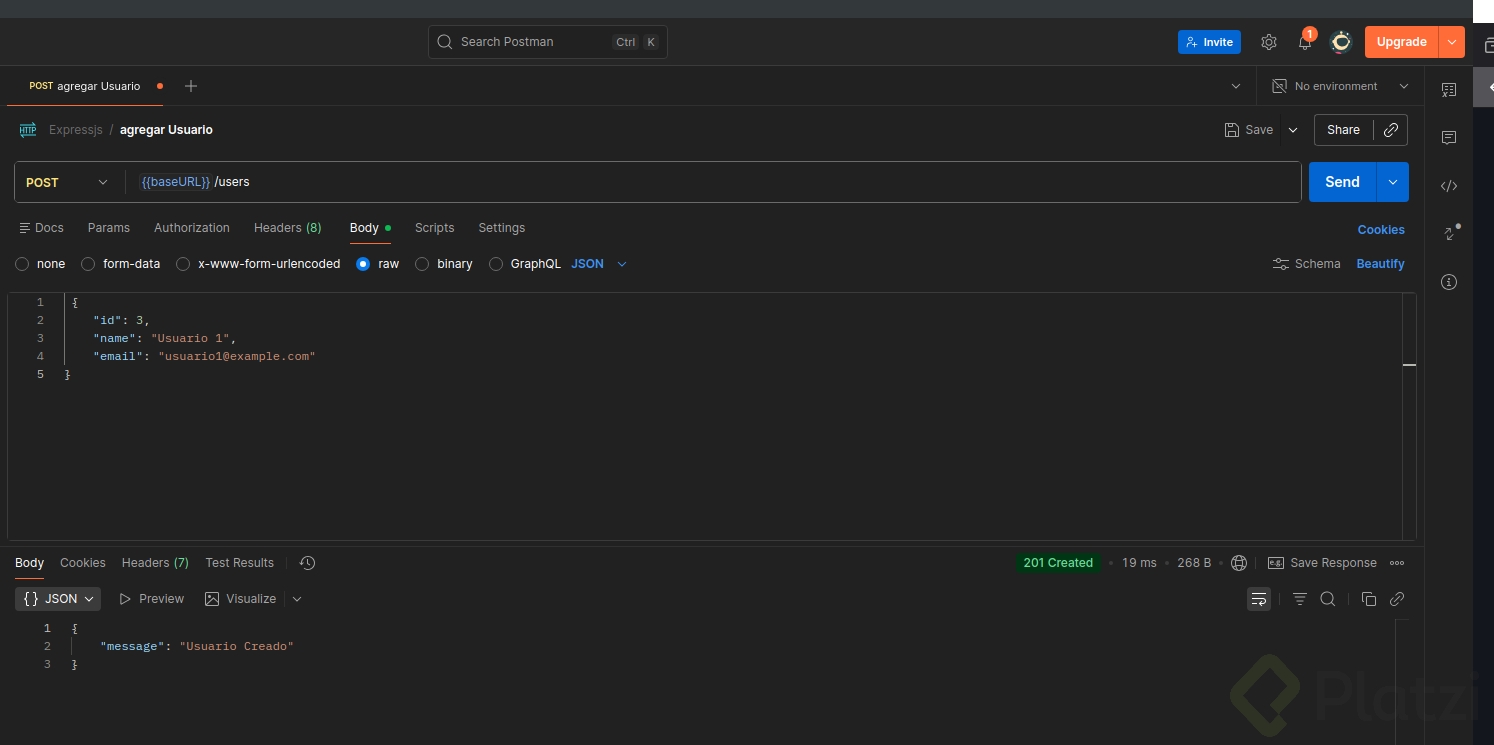Open the Send options dropdown arrow
The height and width of the screenshot is (745, 1494).
point(1393,182)
